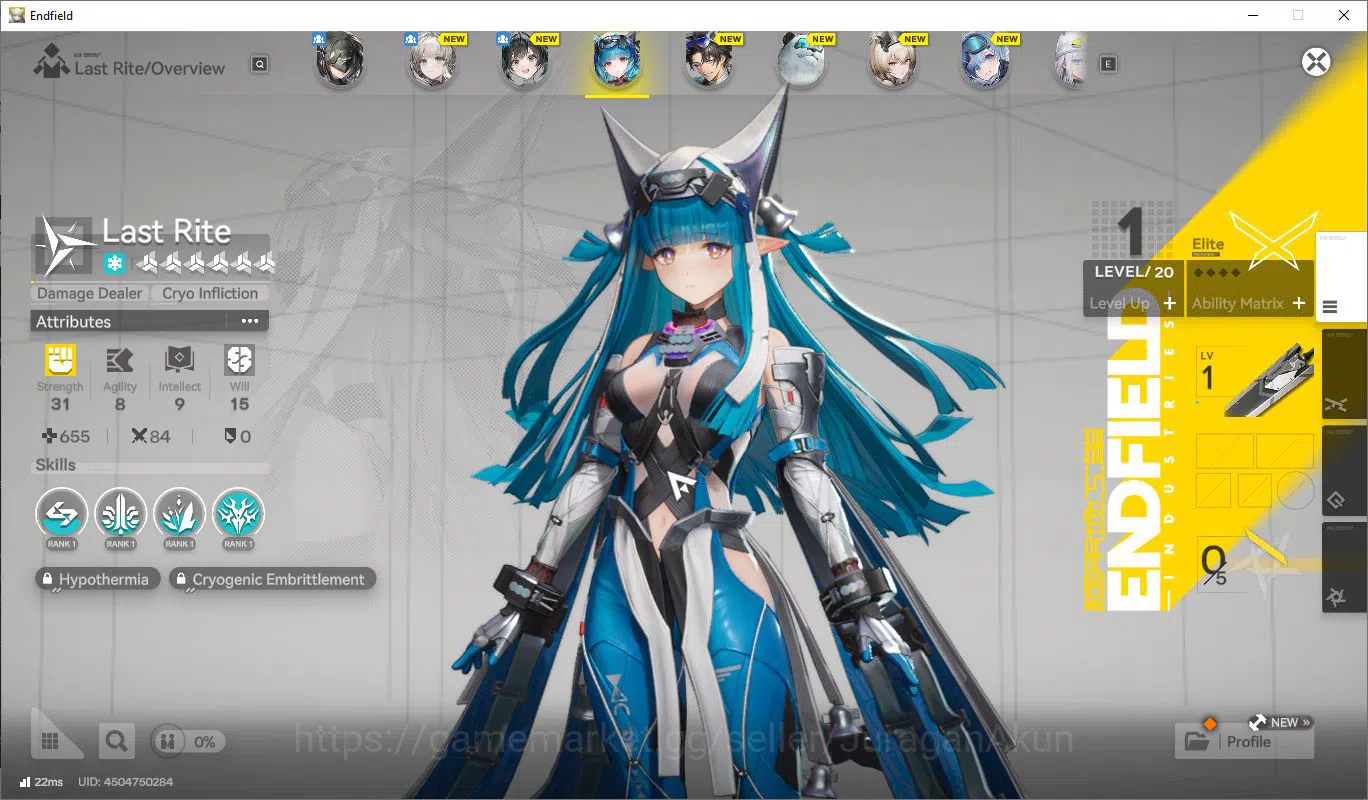The image size is (1368, 800).
Task: Minimize the Endfield window
Action: pyautogui.click(x=1253, y=15)
